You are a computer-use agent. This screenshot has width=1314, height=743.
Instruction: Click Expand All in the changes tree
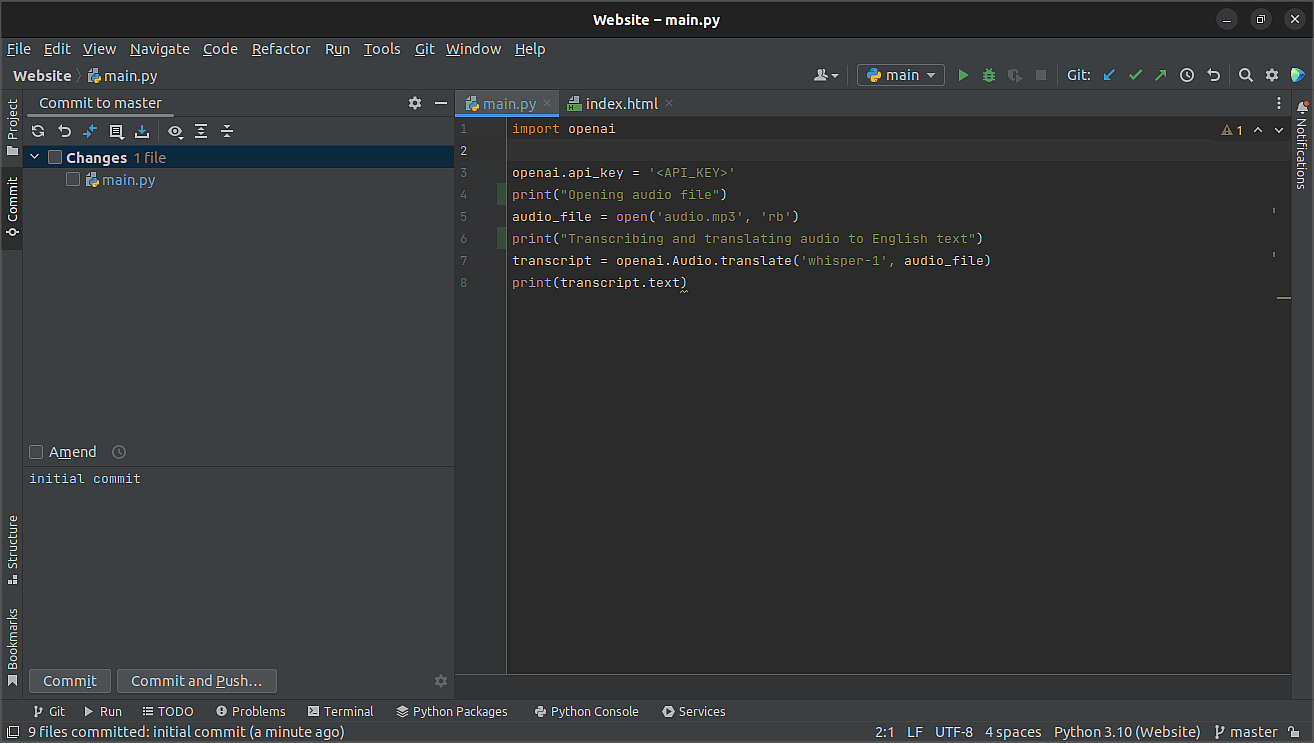(201, 131)
